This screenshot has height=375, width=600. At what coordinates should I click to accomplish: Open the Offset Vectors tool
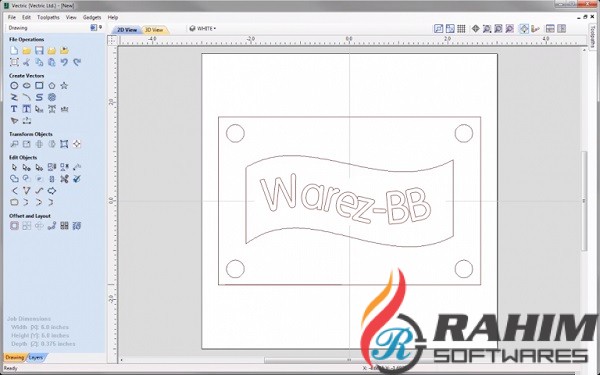(14, 226)
